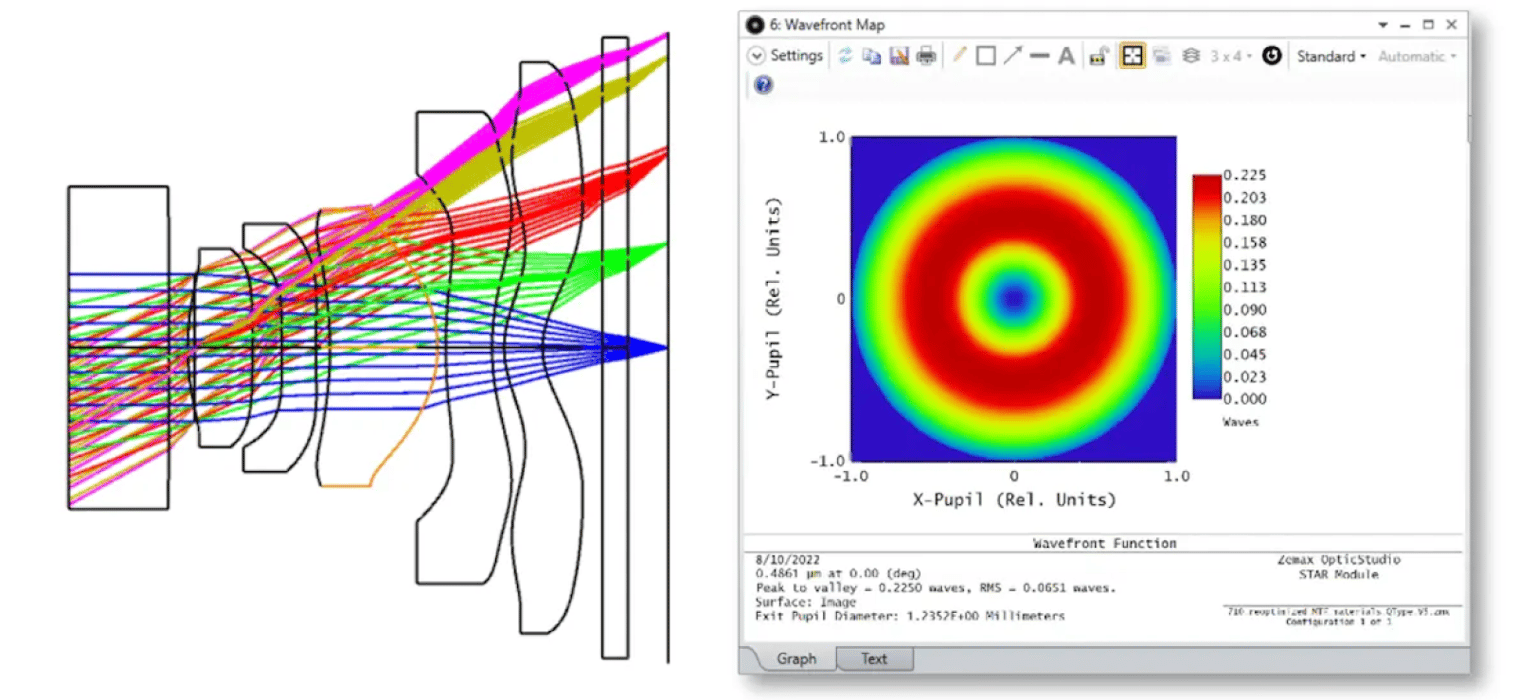
Task: Copy the wavefront map to clipboard
Action: point(872,56)
